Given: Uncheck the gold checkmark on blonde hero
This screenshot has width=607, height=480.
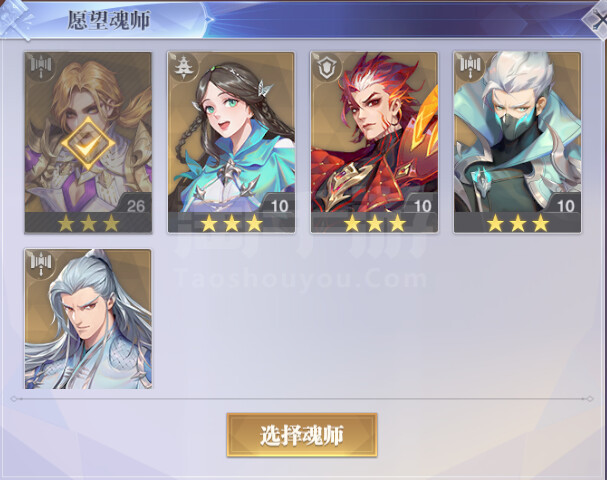Looking at the screenshot, I should click(88, 143).
